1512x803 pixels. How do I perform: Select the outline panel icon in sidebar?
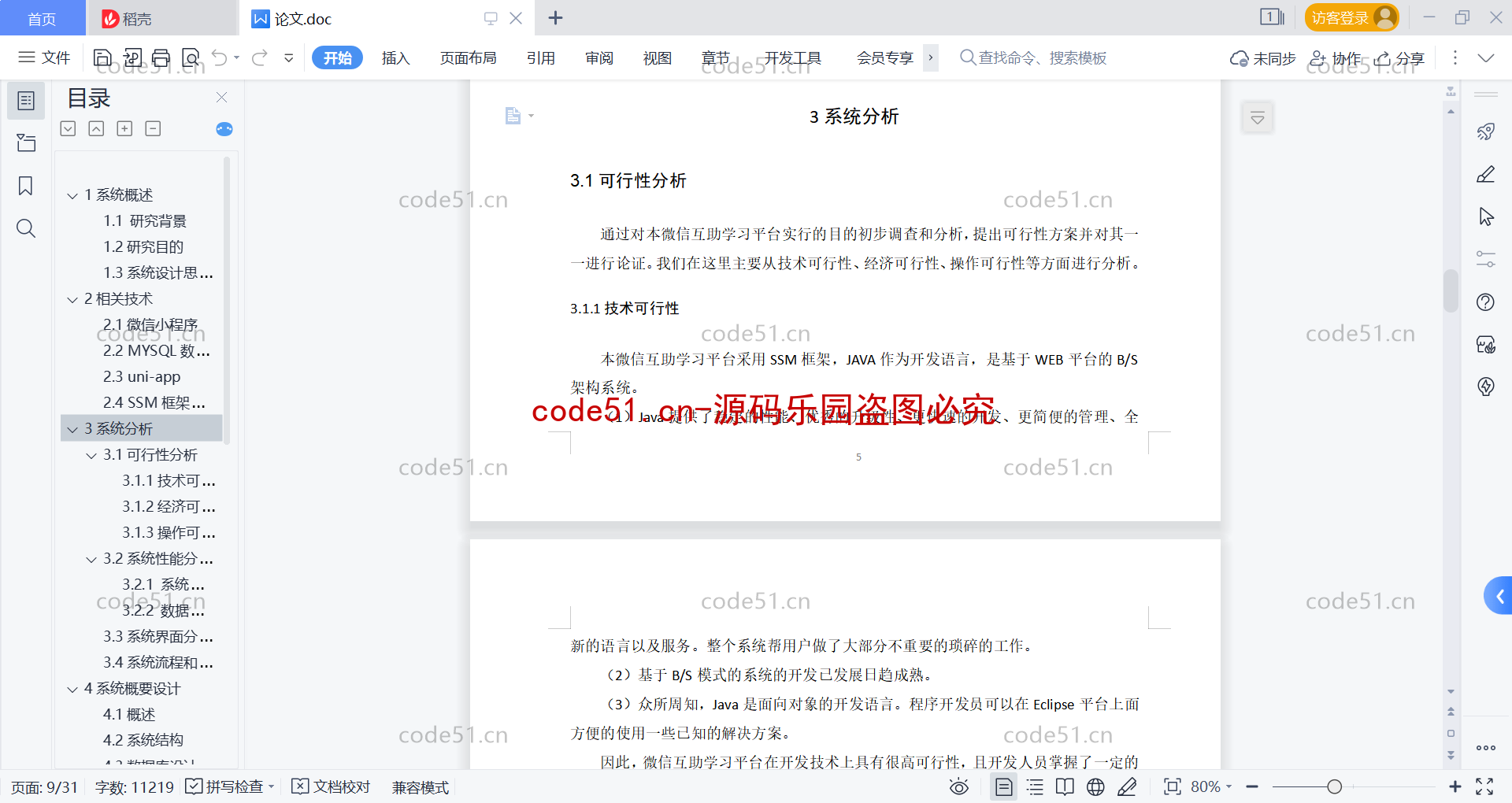(x=26, y=101)
